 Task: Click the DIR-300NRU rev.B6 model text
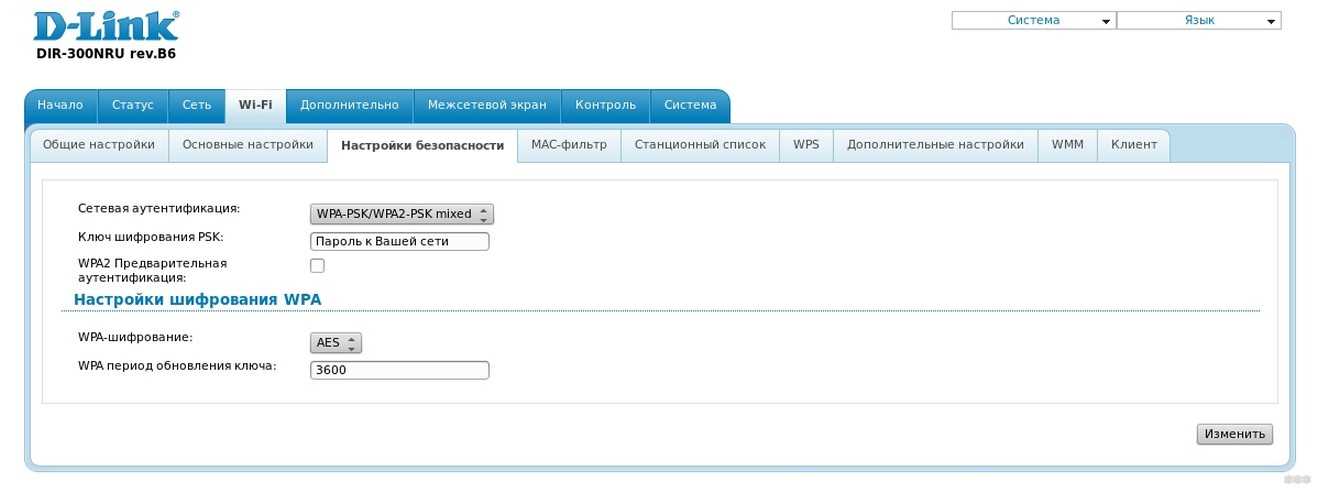click(x=106, y=54)
